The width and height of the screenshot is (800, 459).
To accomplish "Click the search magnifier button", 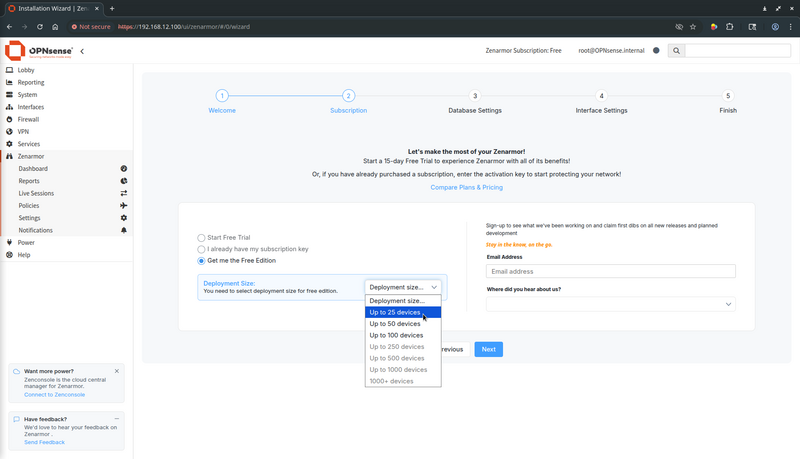I will [676, 50].
